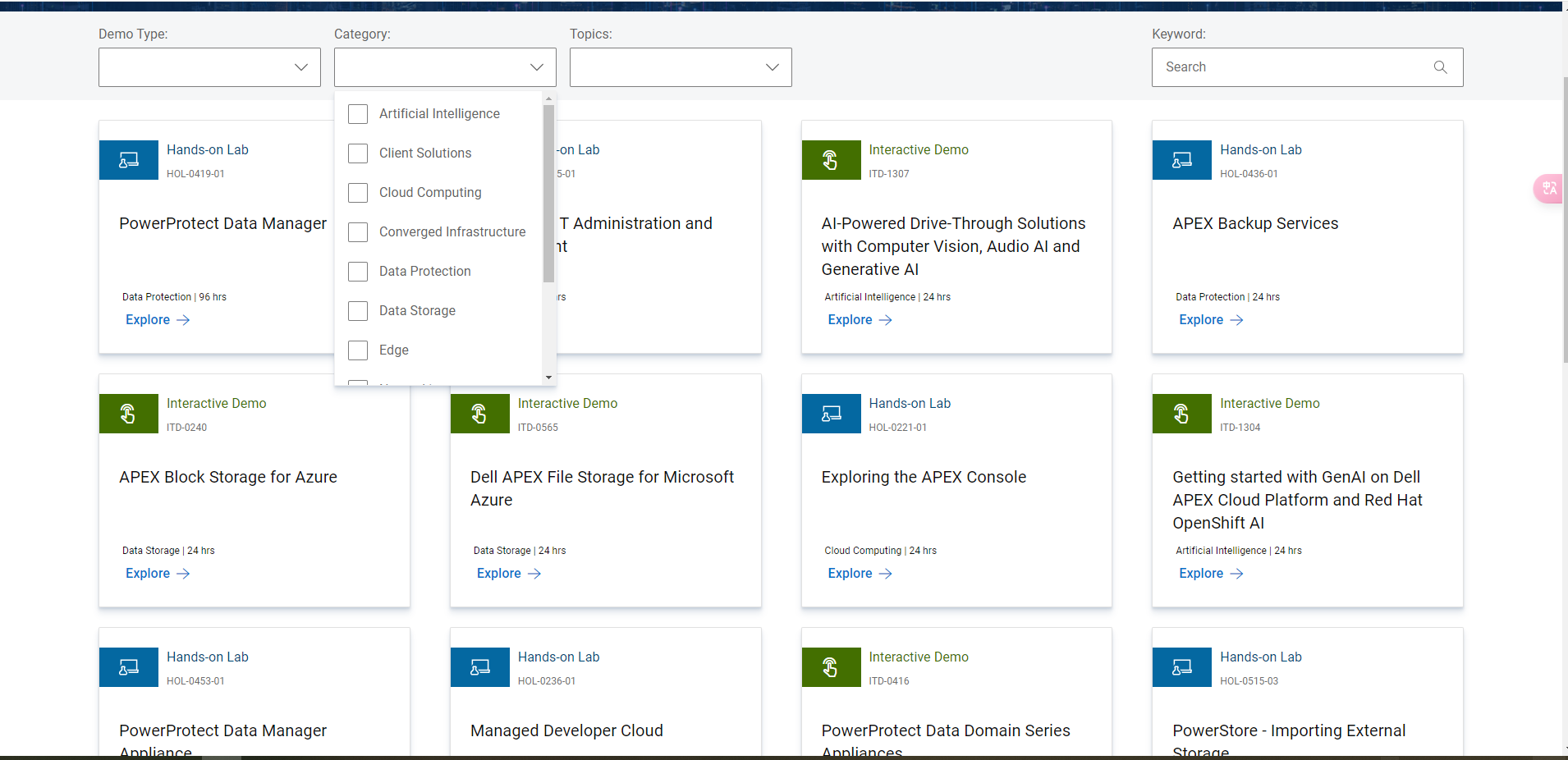Click the Hands-on Lab icon for HOL-0236-01

[480, 667]
